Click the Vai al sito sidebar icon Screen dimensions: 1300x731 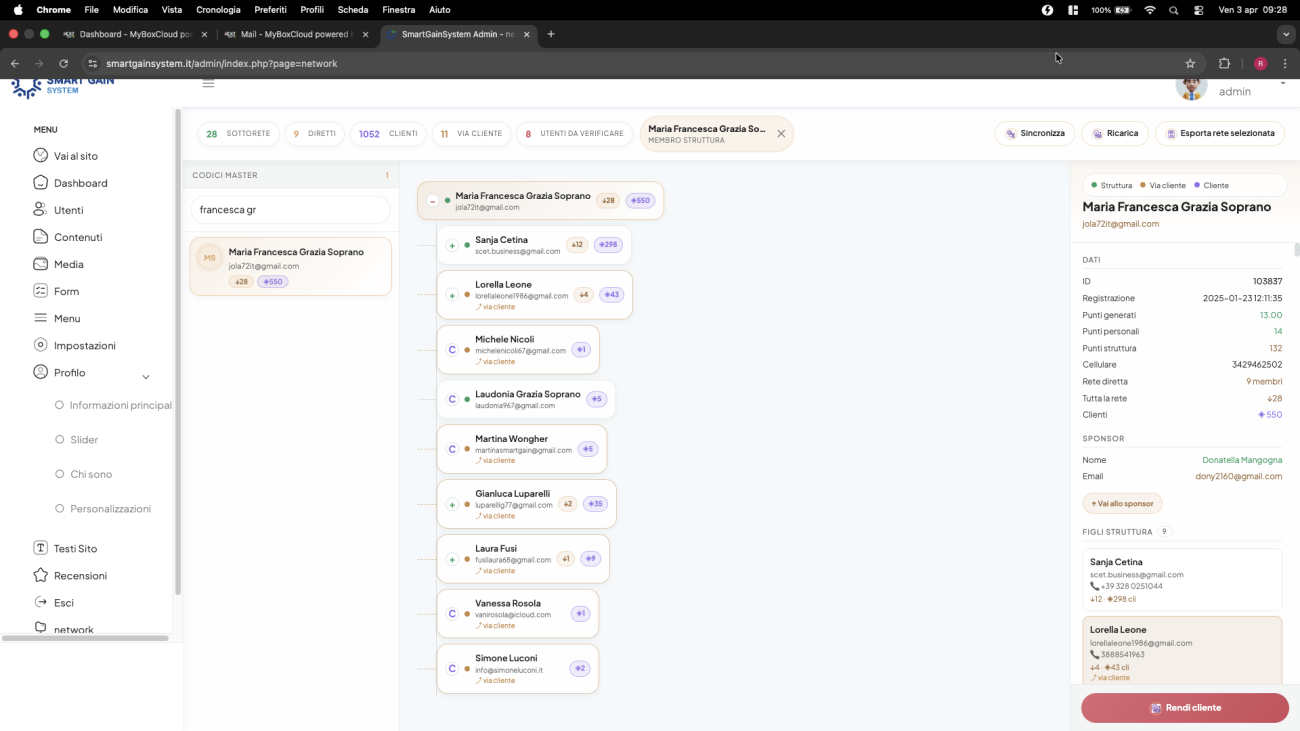click(41, 156)
